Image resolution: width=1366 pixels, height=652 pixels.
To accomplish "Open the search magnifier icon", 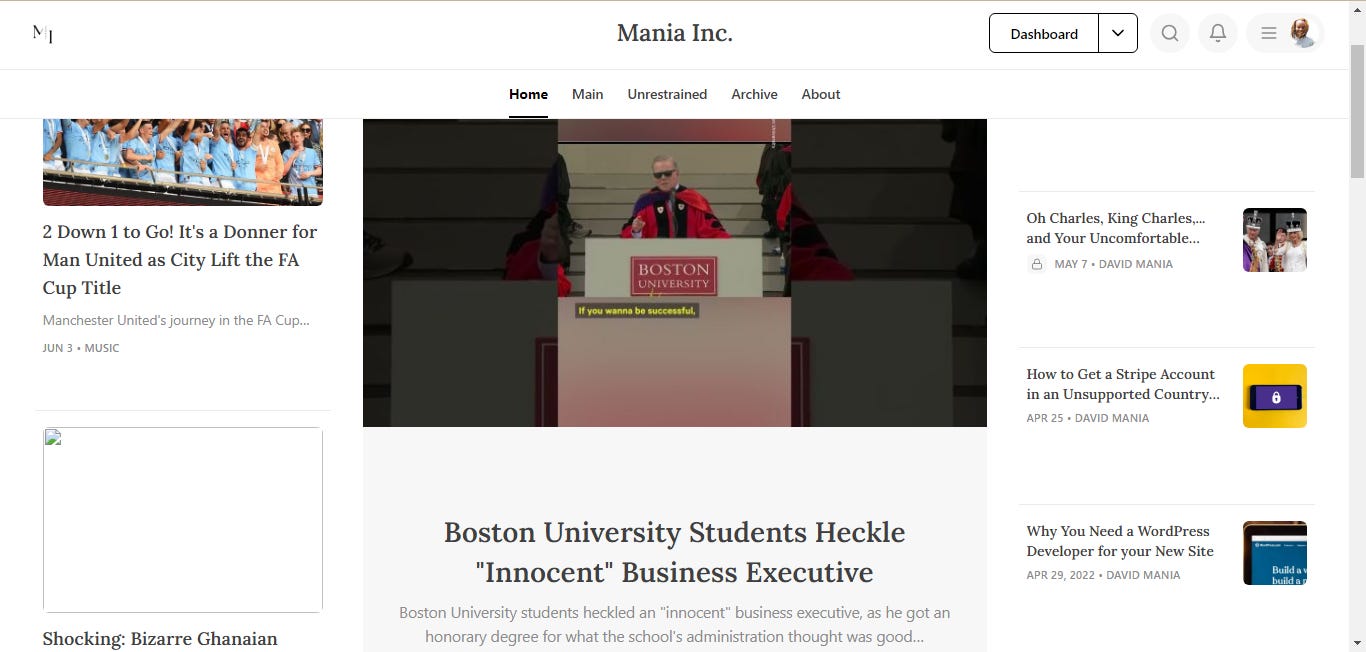I will tap(1169, 33).
